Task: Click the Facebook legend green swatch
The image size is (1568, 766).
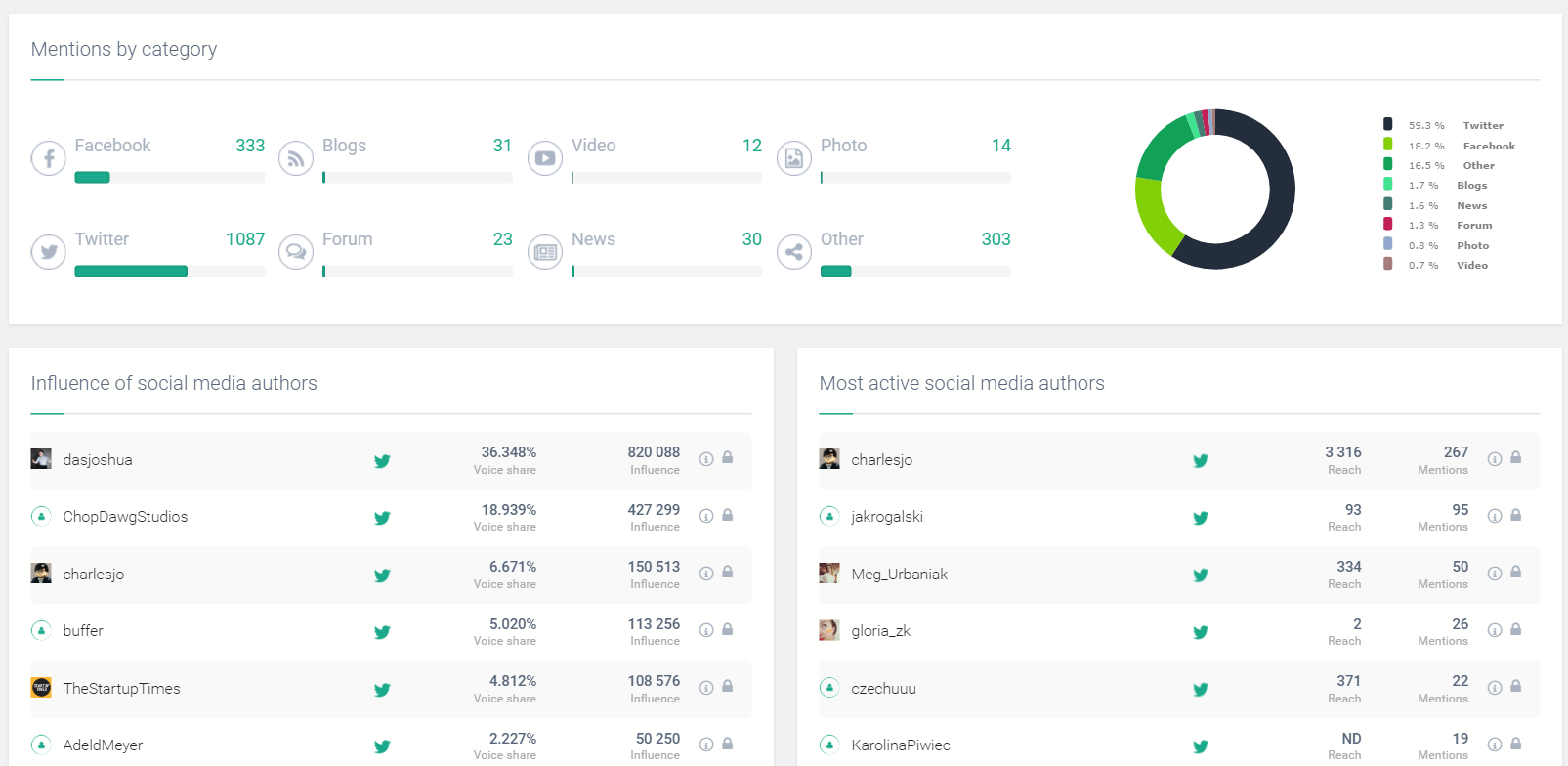Action: 1387,145
